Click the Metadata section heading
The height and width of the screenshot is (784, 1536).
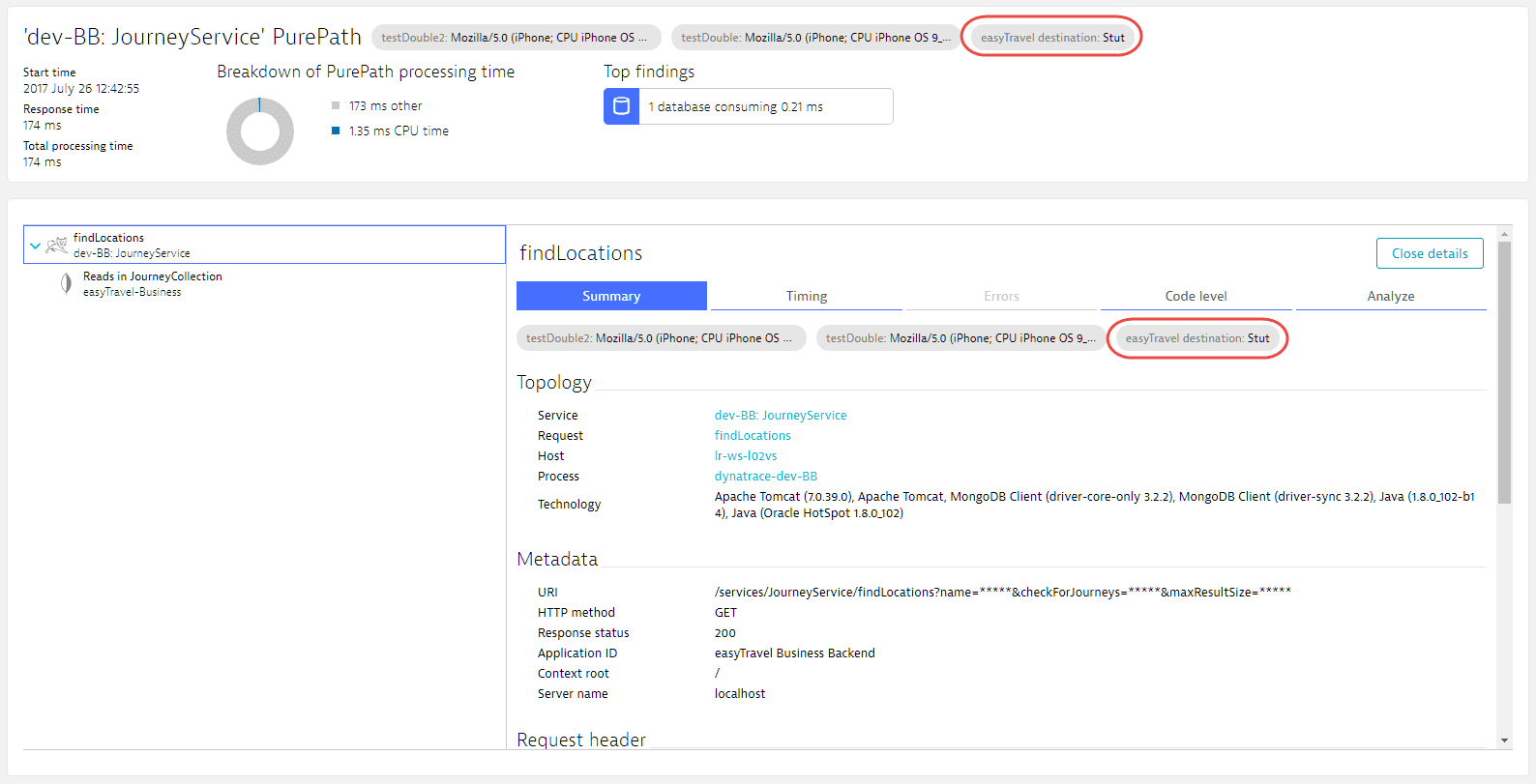click(557, 559)
